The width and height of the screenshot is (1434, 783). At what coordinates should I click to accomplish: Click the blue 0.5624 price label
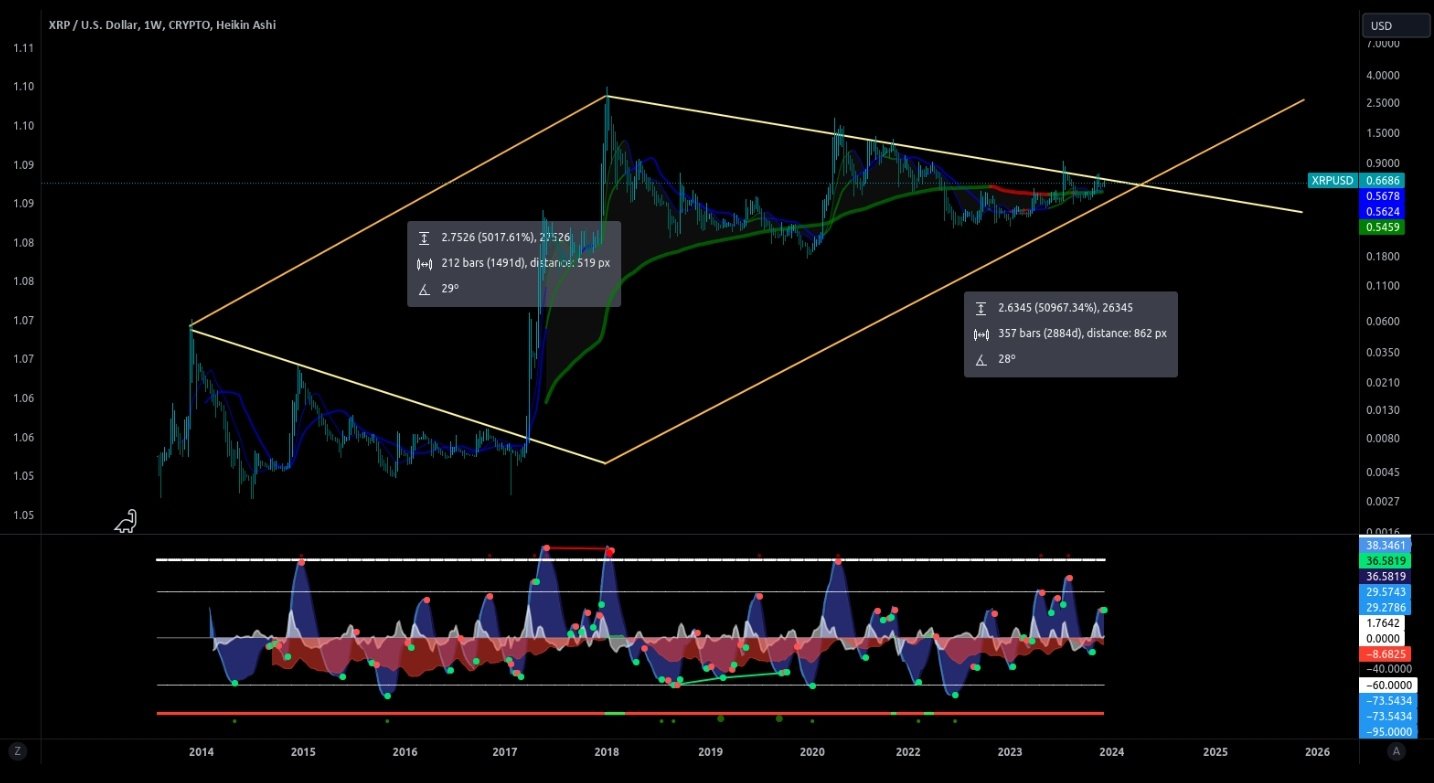pos(1384,211)
